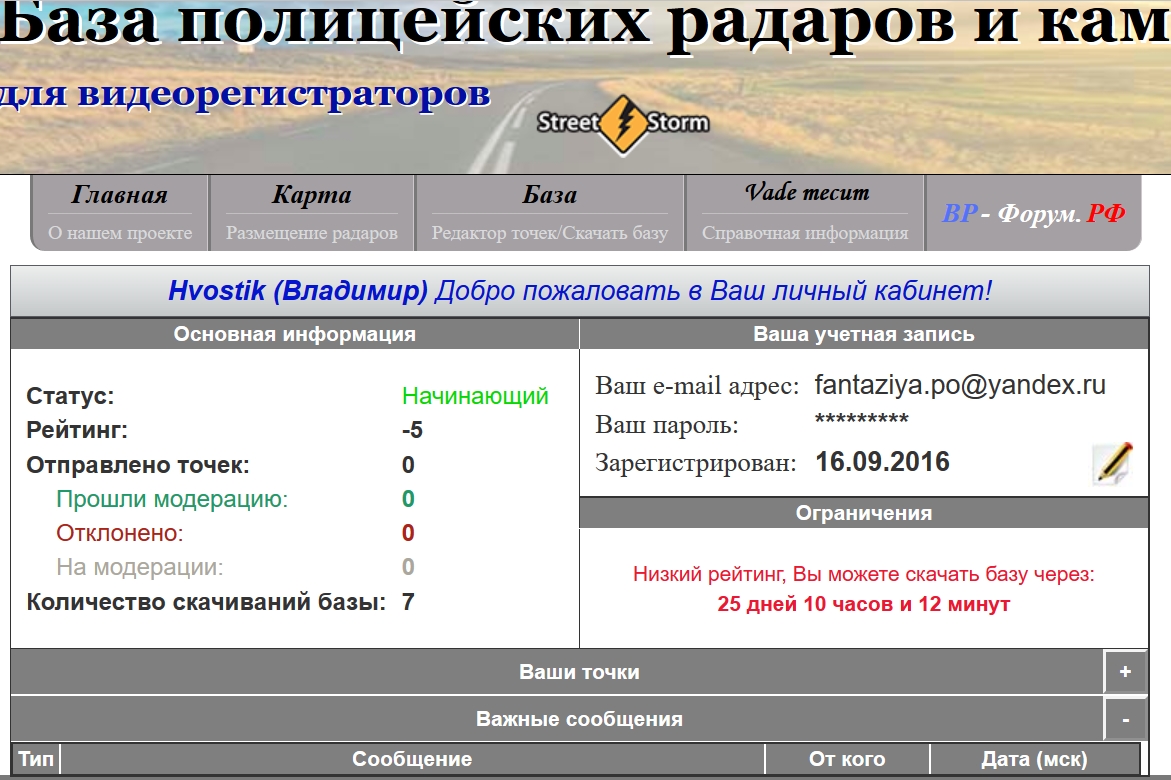Select the Vade mecum reference tab
Screen dimensions: 1171x780
tap(805, 212)
